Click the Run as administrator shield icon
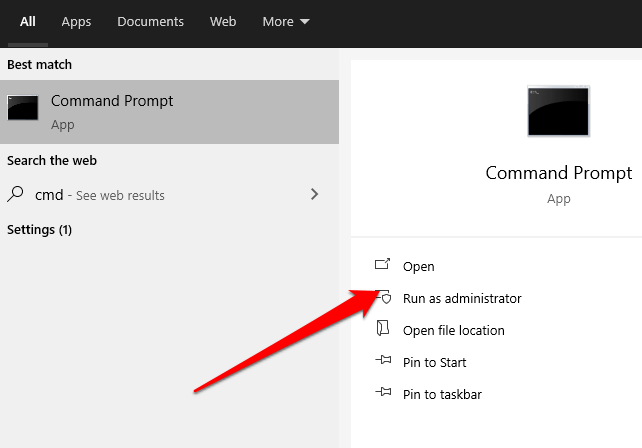 pyautogui.click(x=384, y=298)
